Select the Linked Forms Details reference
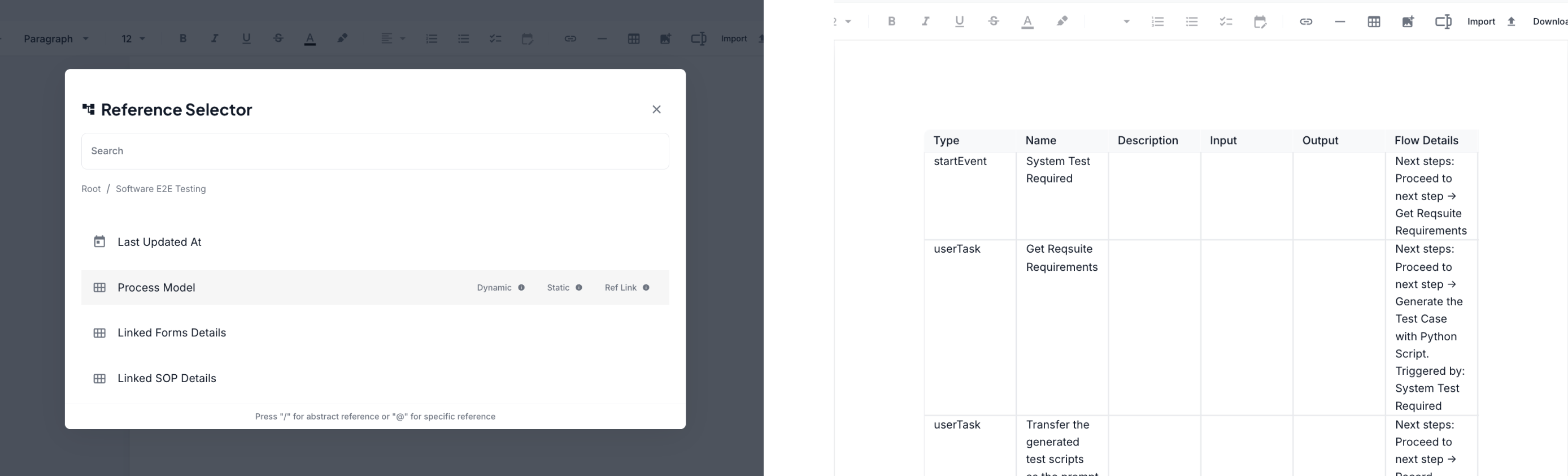This screenshot has width=1568, height=476. click(172, 333)
